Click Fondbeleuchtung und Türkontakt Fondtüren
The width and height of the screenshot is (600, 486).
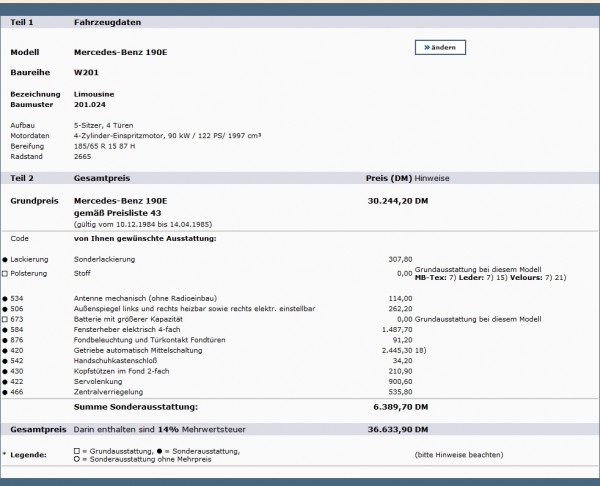click(x=149, y=339)
